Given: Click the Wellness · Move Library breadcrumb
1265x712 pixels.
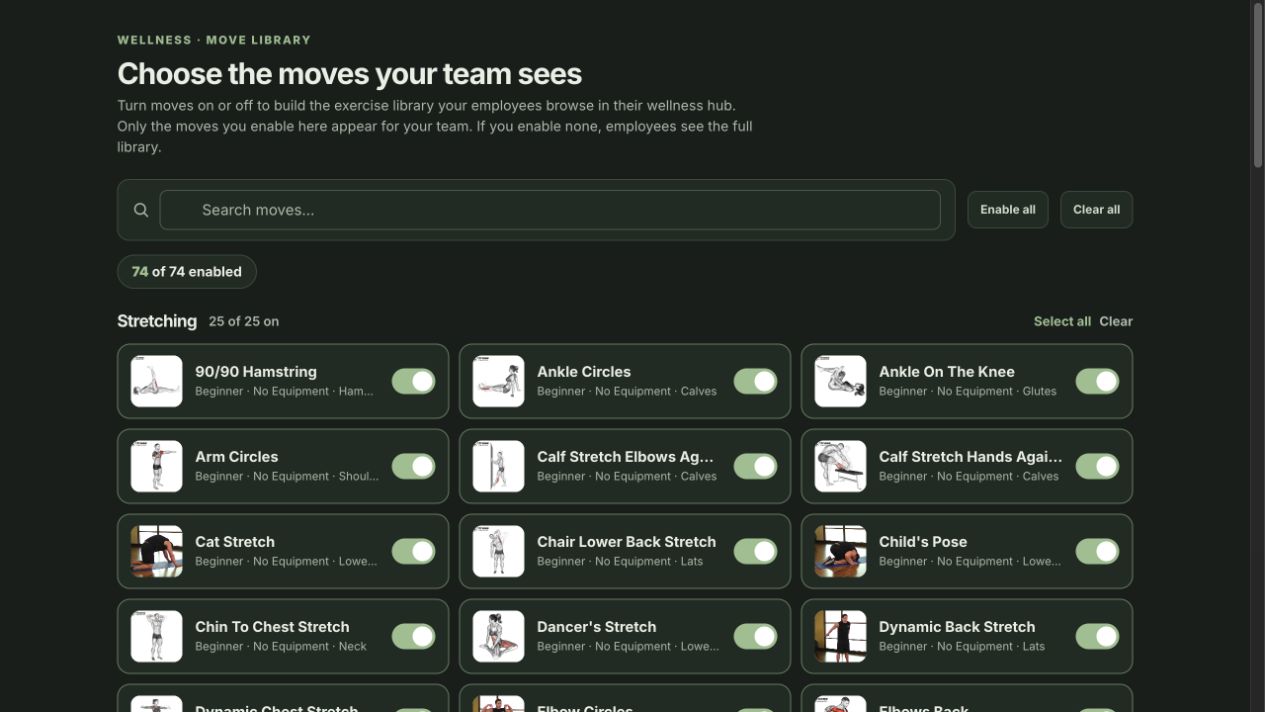Looking at the screenshot, I should [214, 40].
